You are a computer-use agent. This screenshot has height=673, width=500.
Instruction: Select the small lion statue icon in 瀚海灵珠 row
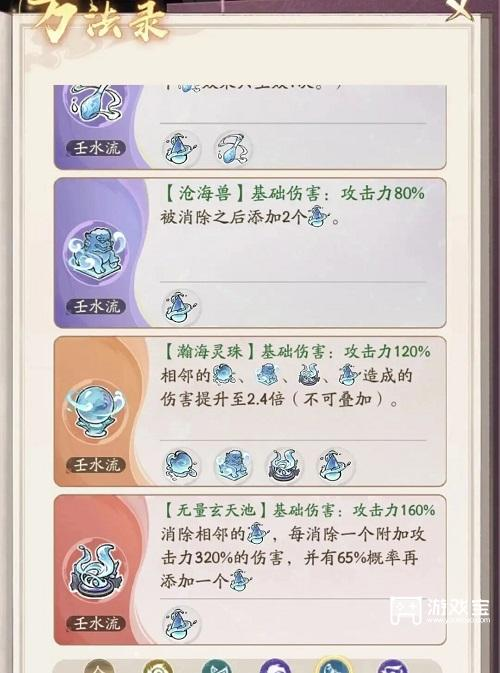233,466
